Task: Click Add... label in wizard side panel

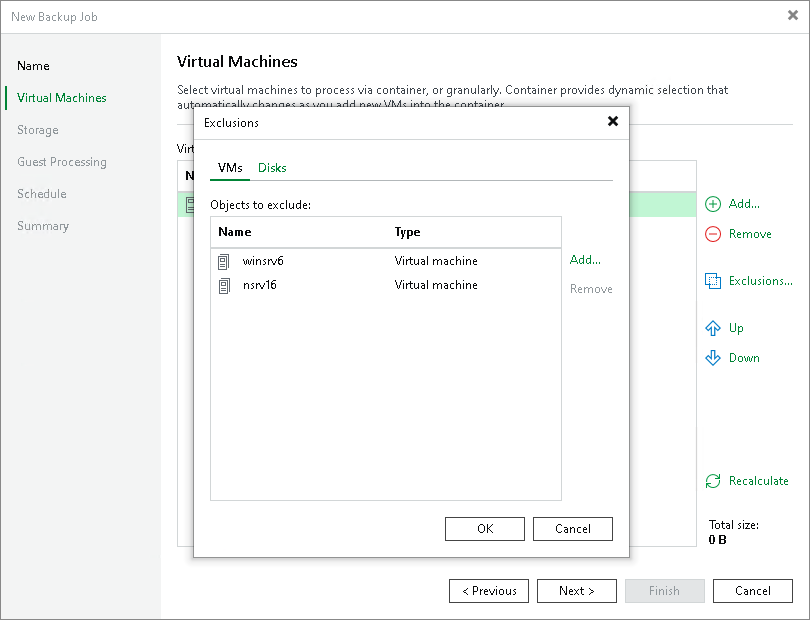Action: (x=744, y=204)
